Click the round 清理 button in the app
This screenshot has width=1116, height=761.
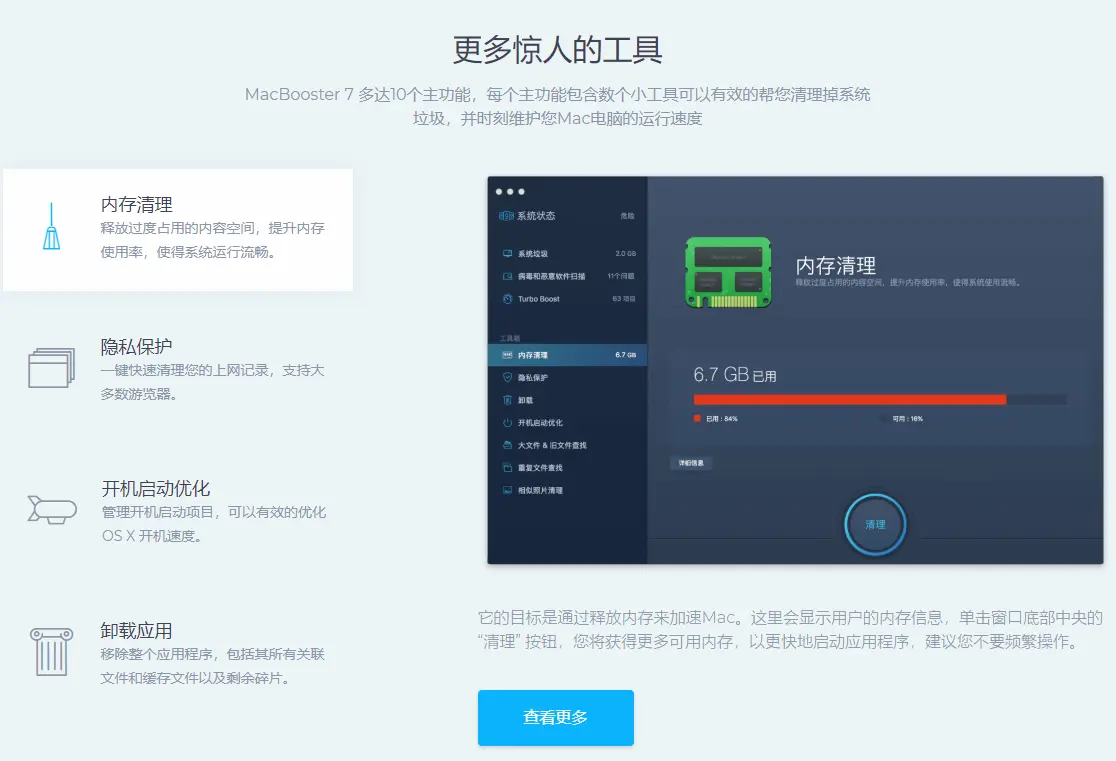pos(875,525)
